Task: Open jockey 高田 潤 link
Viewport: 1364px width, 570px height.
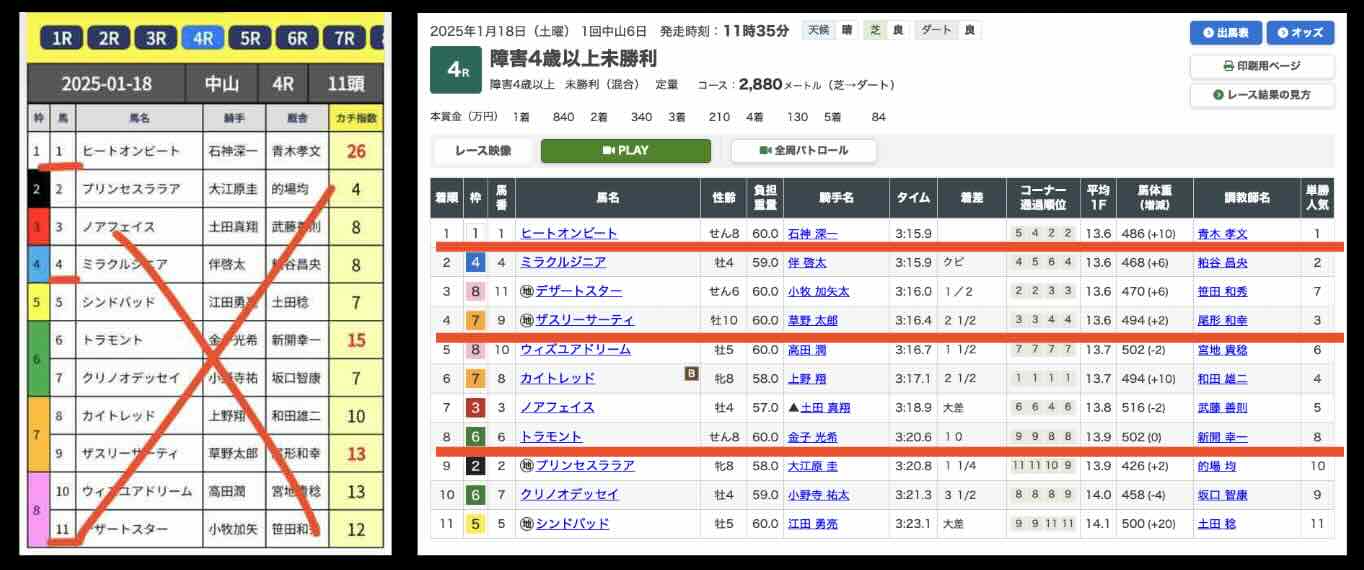Action: 808,349
